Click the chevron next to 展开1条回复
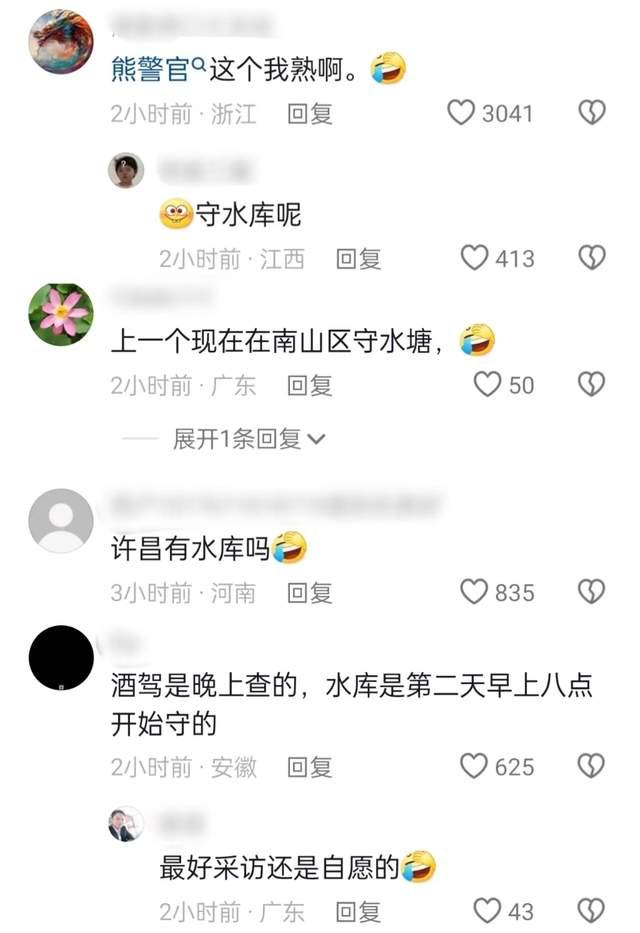The width and height of the screenshot is (640, 933). [x=316, y=440]
